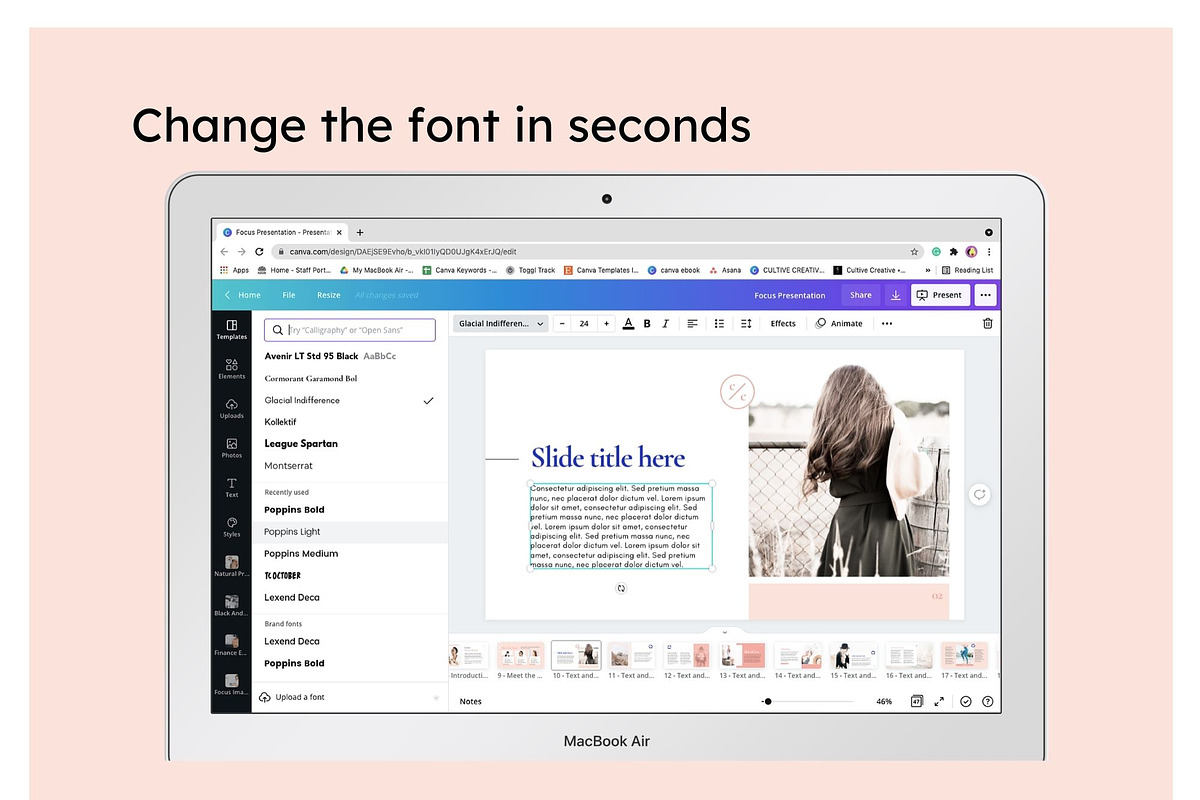Image resolution: width=1200 pixels, height=800 pixels.
Task: Open the Black And... folder in sidebar
Action: pos(231,606)
